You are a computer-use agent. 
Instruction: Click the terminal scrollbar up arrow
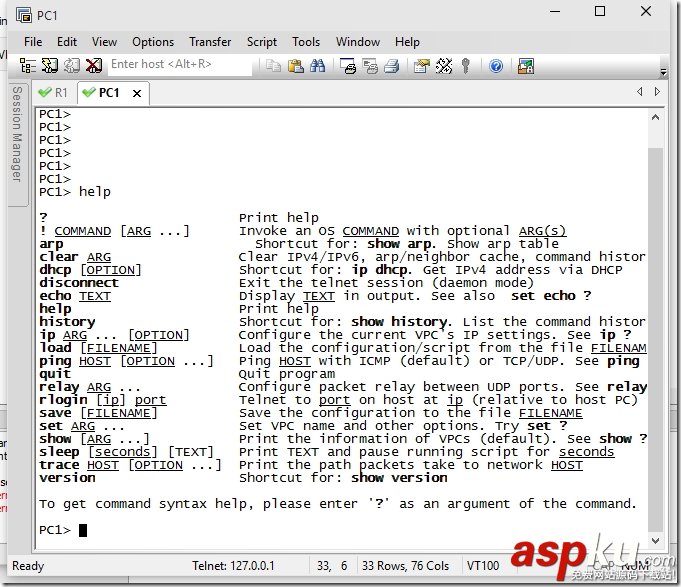[656, 117]
